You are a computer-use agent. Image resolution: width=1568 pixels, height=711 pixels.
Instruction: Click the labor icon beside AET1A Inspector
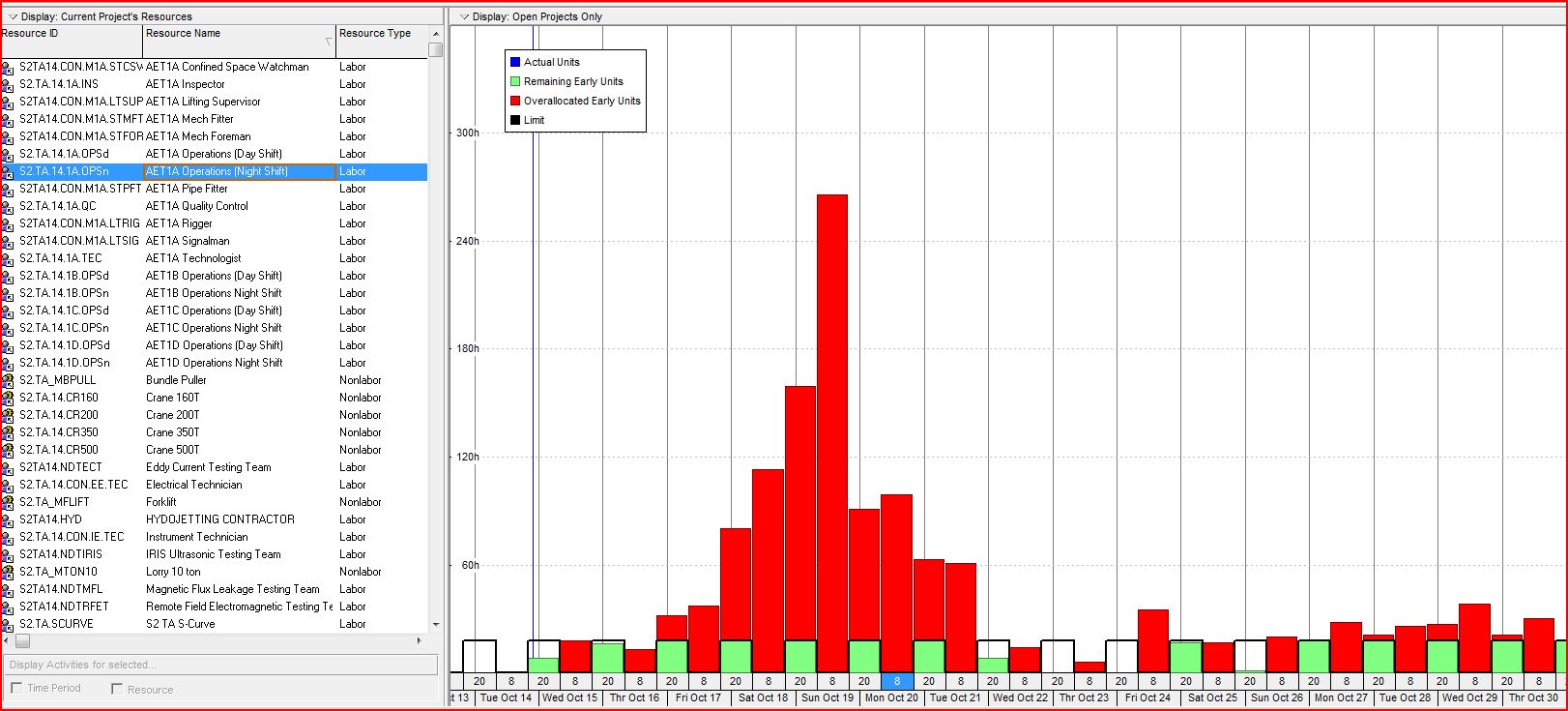pyautogui.click(x=8, y=85)
